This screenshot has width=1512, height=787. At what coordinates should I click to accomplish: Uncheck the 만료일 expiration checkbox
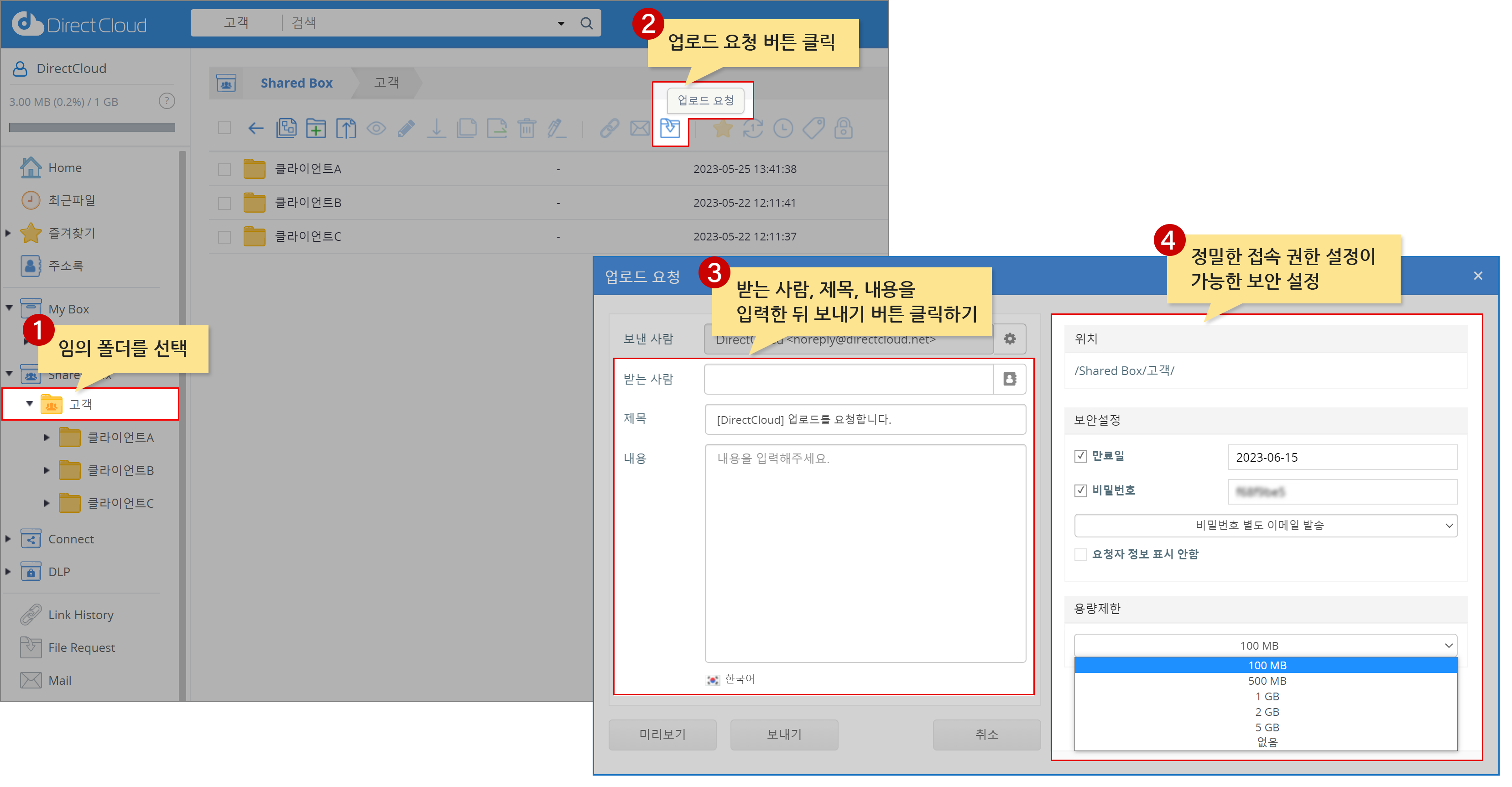coord(1080,455)
